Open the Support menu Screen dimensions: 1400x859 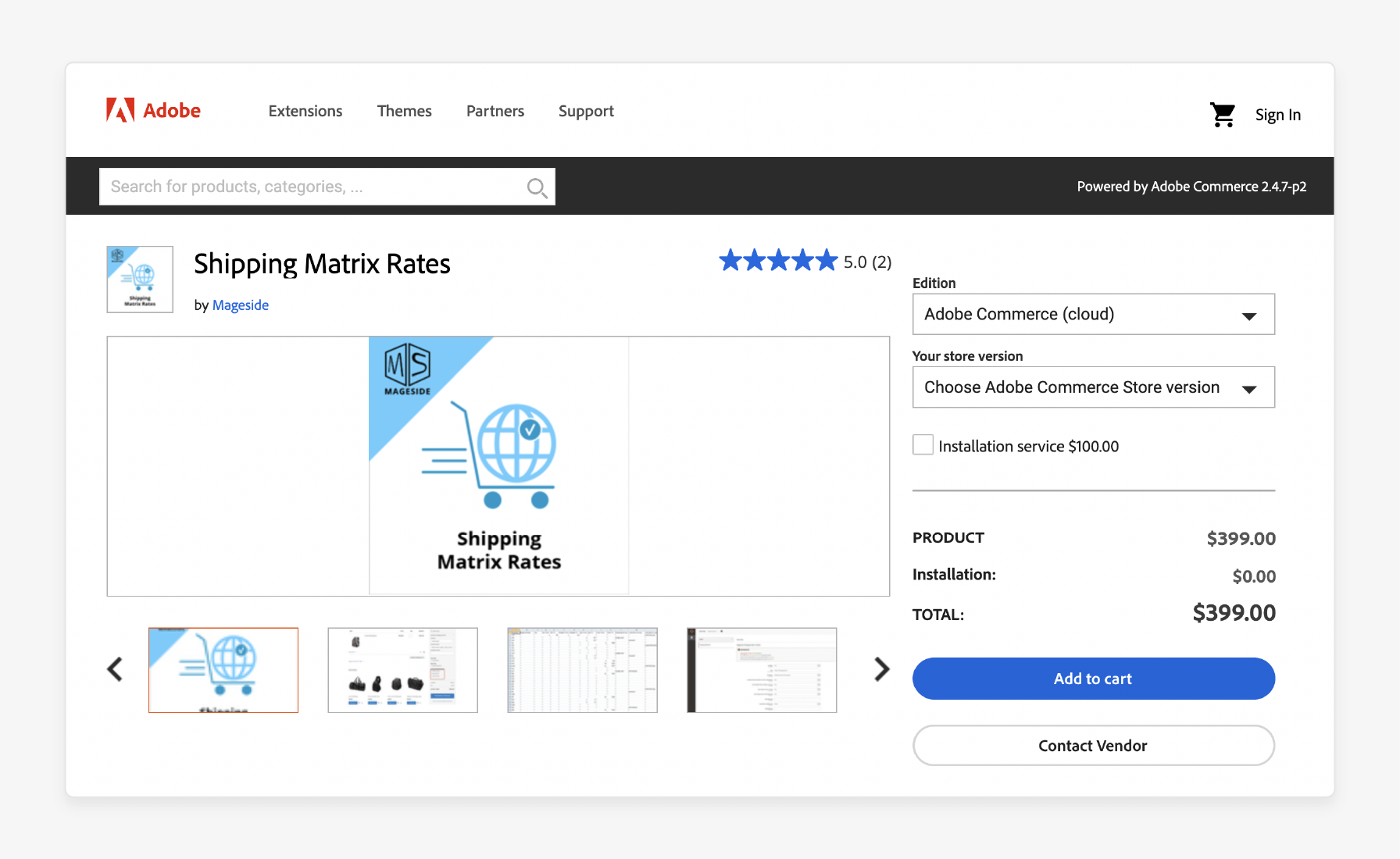[x=586, y=112]
